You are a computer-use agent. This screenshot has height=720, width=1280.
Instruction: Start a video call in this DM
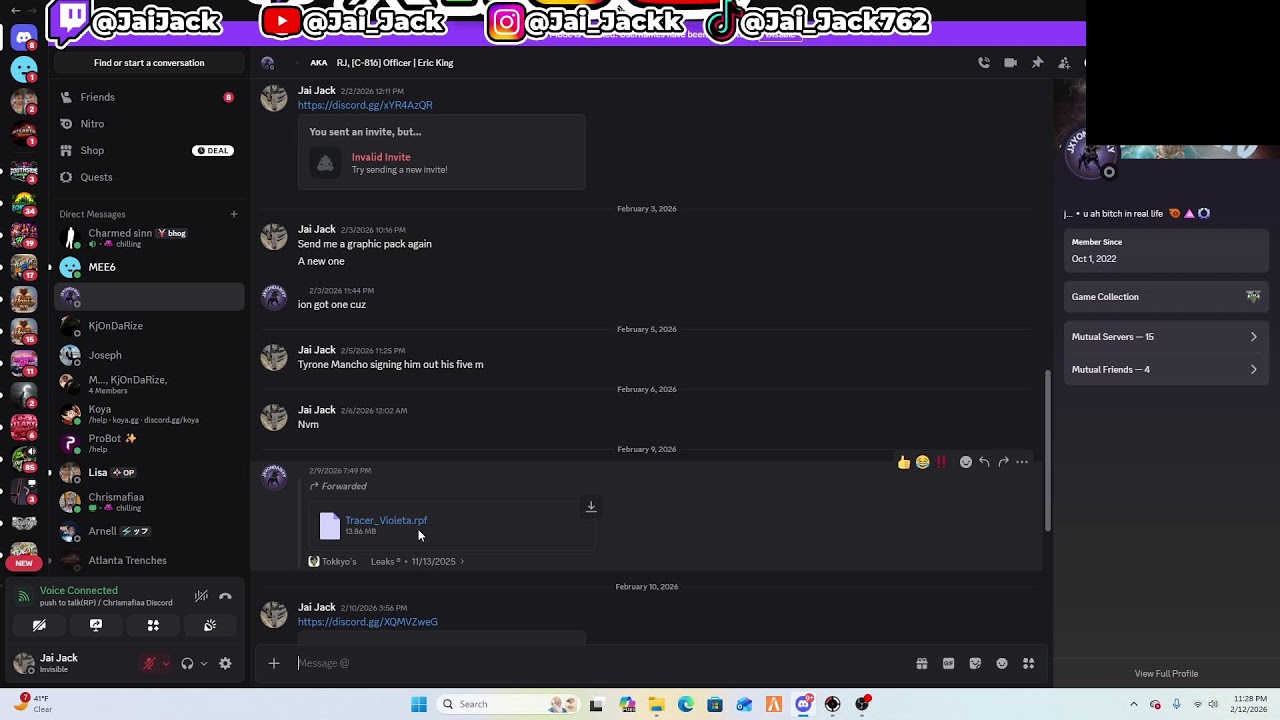pyautogui.click(x=1010, y=63)
